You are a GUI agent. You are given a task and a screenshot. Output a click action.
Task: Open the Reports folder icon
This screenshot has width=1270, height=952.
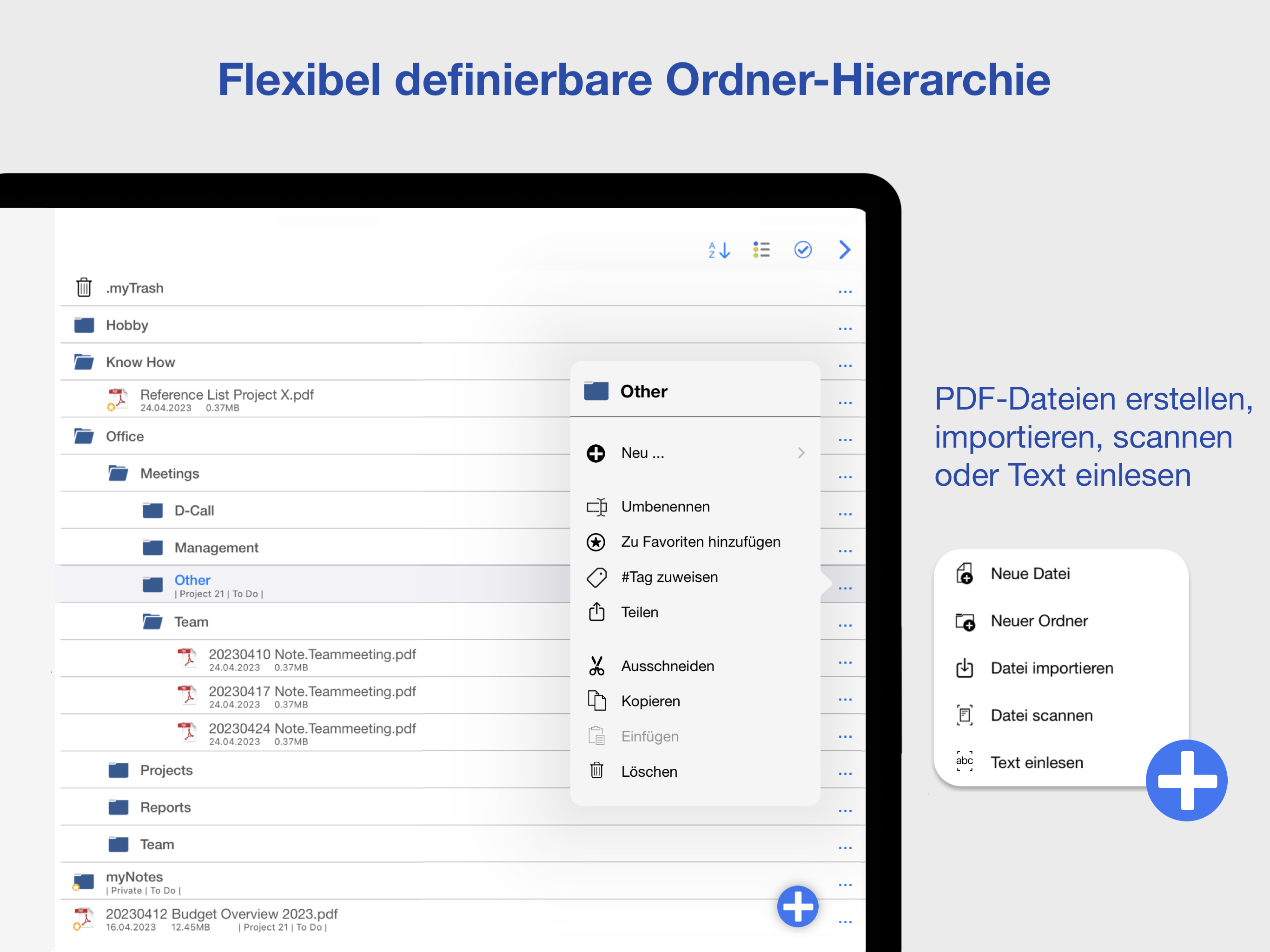pos(118,807)
